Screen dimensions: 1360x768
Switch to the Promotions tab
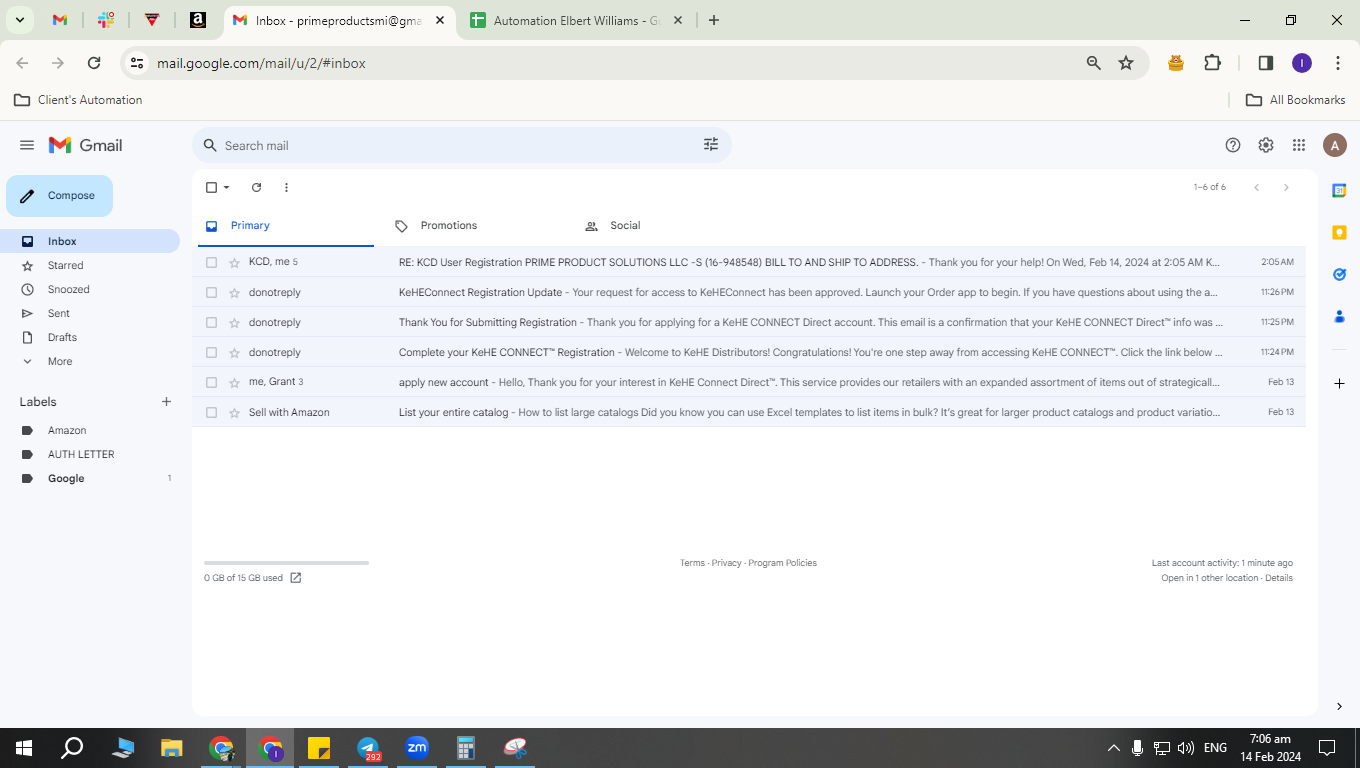point(449,226)
